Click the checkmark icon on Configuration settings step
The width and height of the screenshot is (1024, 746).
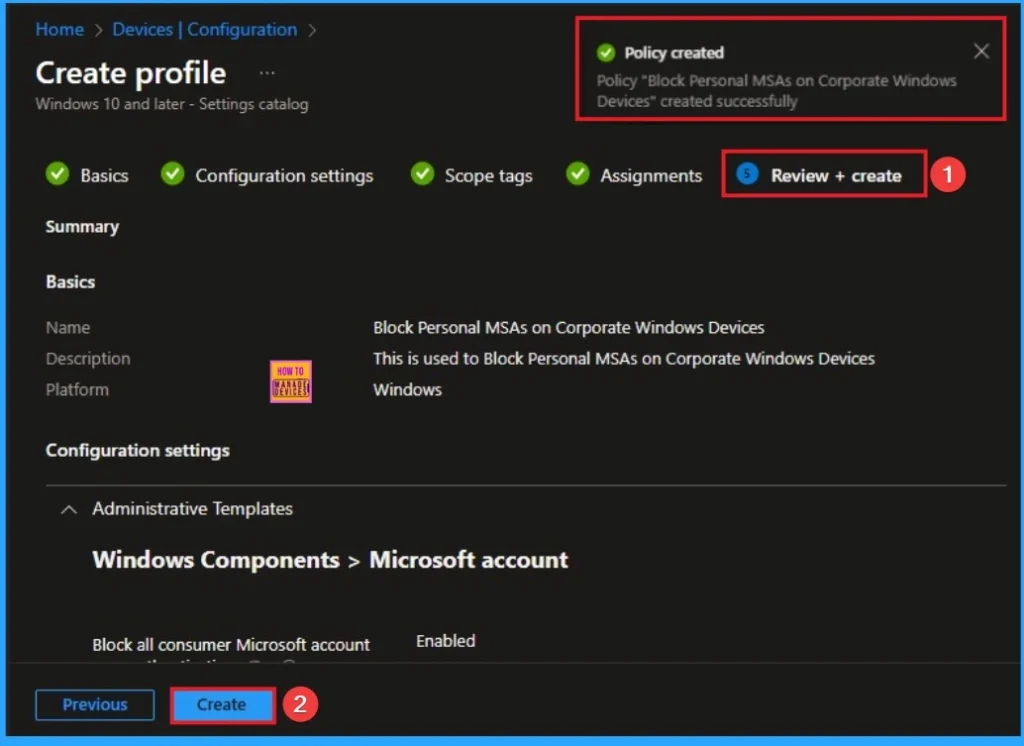(x=172, y=174)
